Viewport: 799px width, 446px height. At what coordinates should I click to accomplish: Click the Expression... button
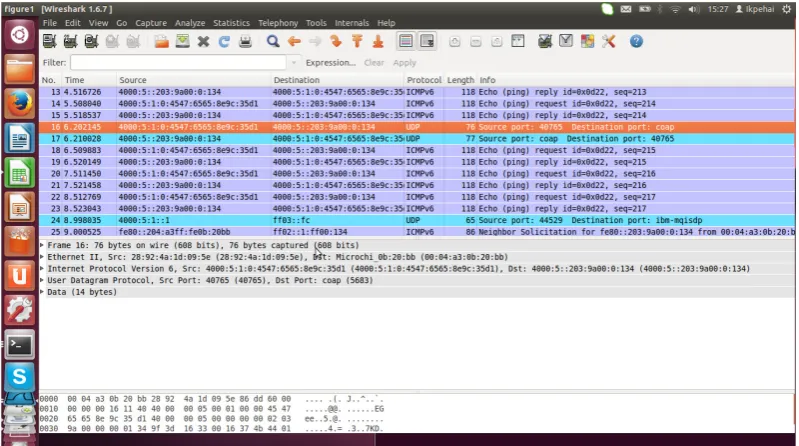(331, 63)
